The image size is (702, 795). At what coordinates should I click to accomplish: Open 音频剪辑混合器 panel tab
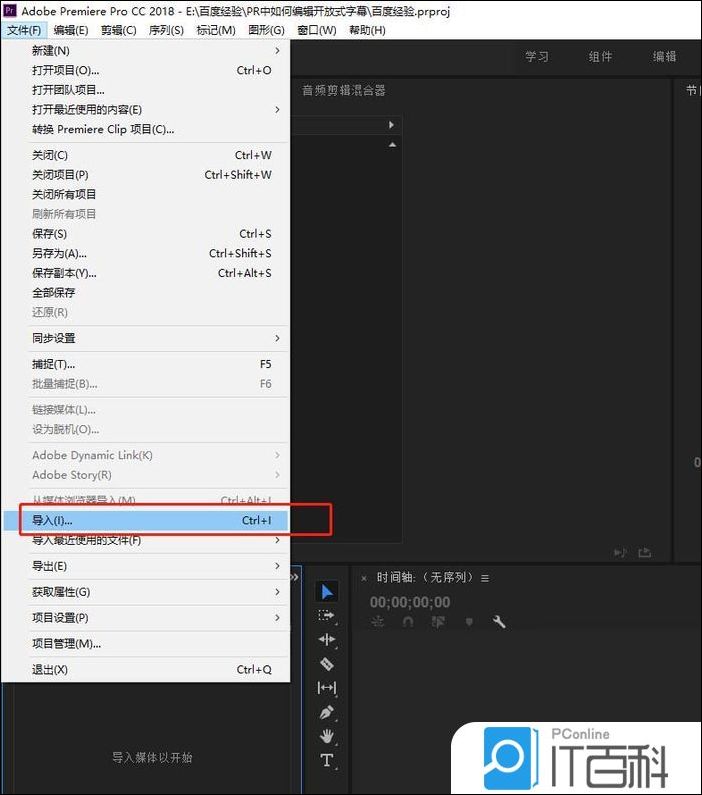344,91
